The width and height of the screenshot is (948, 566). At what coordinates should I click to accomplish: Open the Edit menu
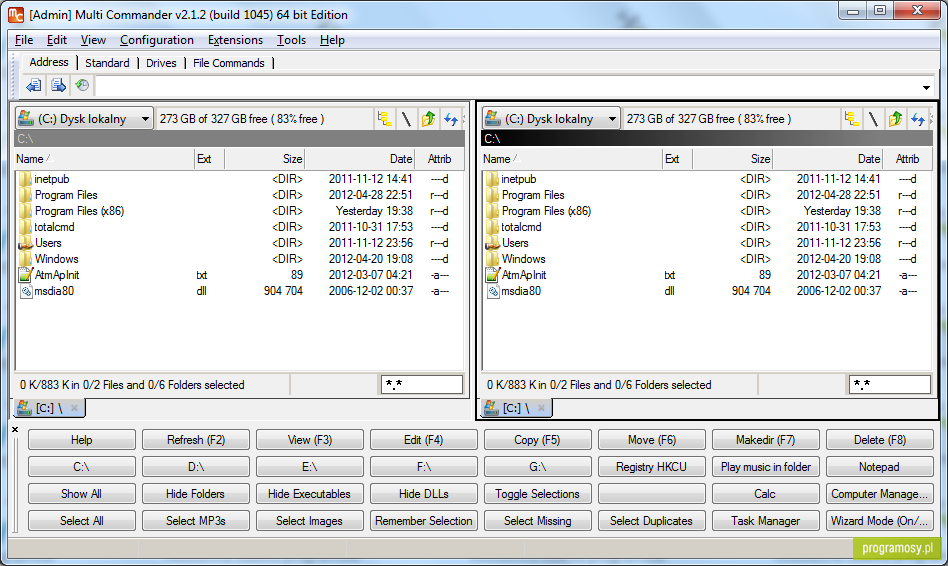coord(56,40)
